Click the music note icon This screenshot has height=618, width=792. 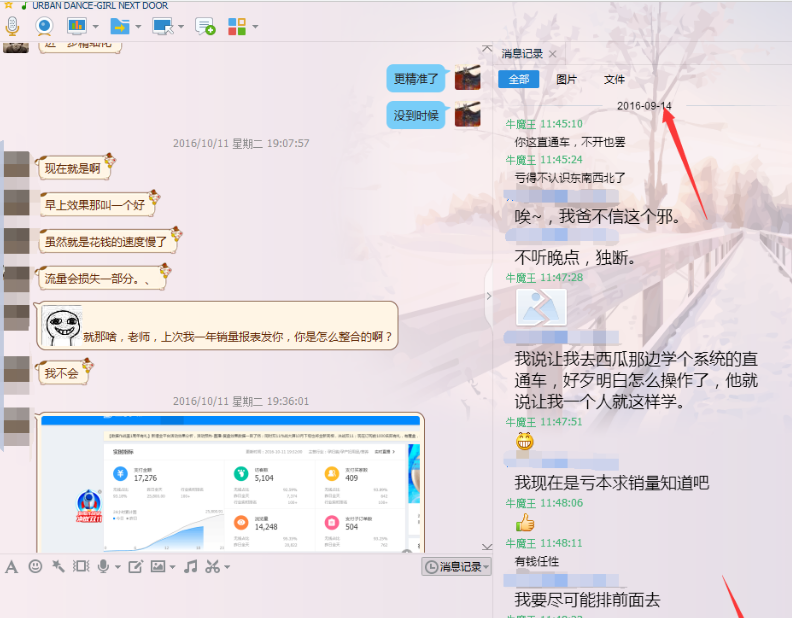[x=190, y=566]
